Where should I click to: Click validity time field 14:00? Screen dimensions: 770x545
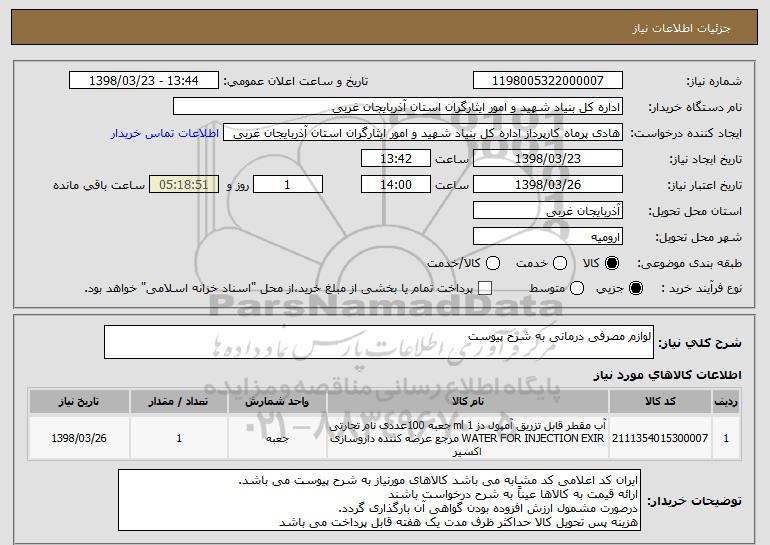click(396, 185)
